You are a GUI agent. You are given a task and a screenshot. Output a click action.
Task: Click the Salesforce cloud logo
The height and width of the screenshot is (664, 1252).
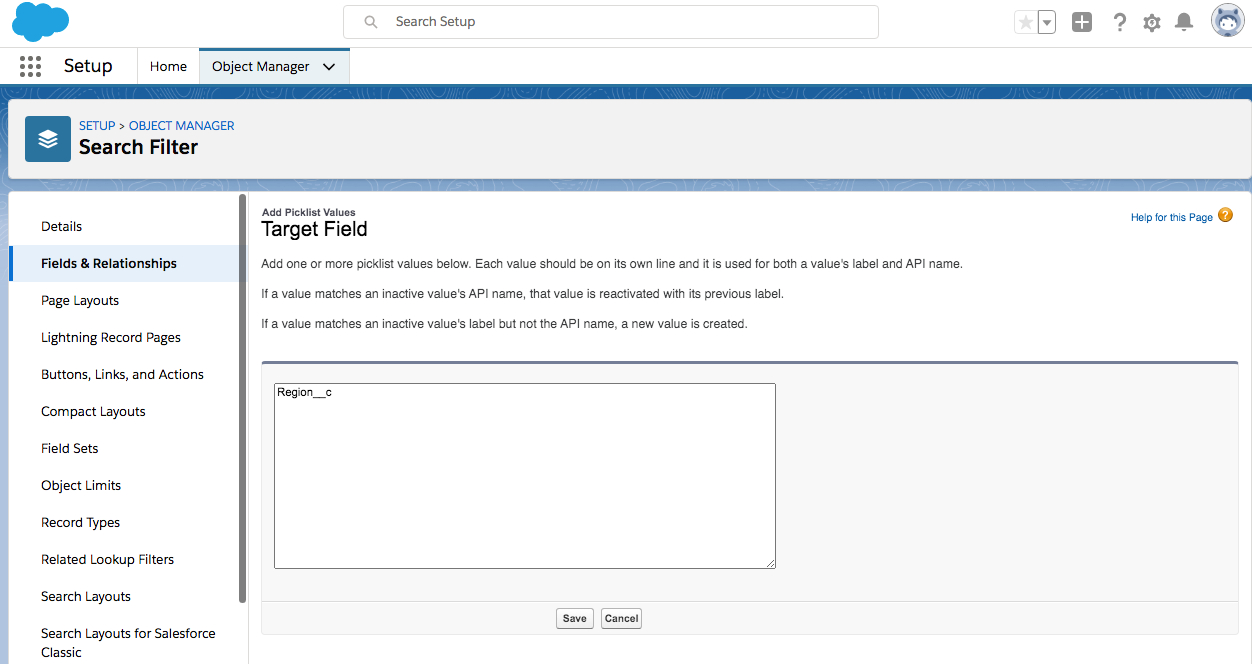tap(40, 21)
